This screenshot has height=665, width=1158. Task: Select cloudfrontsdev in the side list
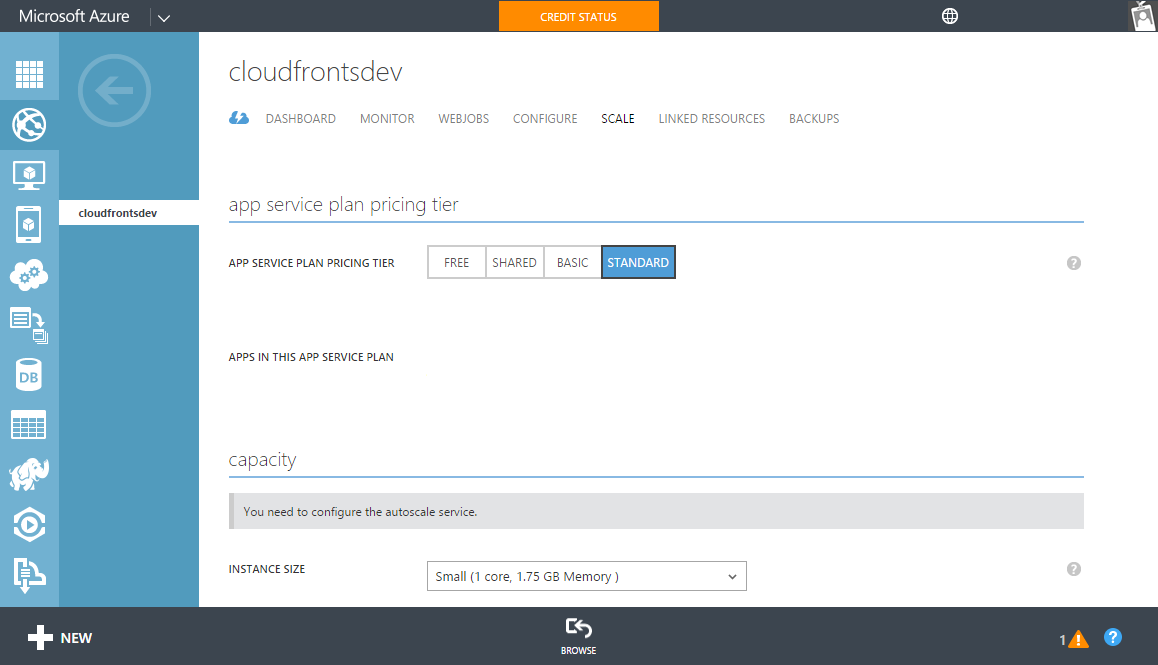coord(129,213)
